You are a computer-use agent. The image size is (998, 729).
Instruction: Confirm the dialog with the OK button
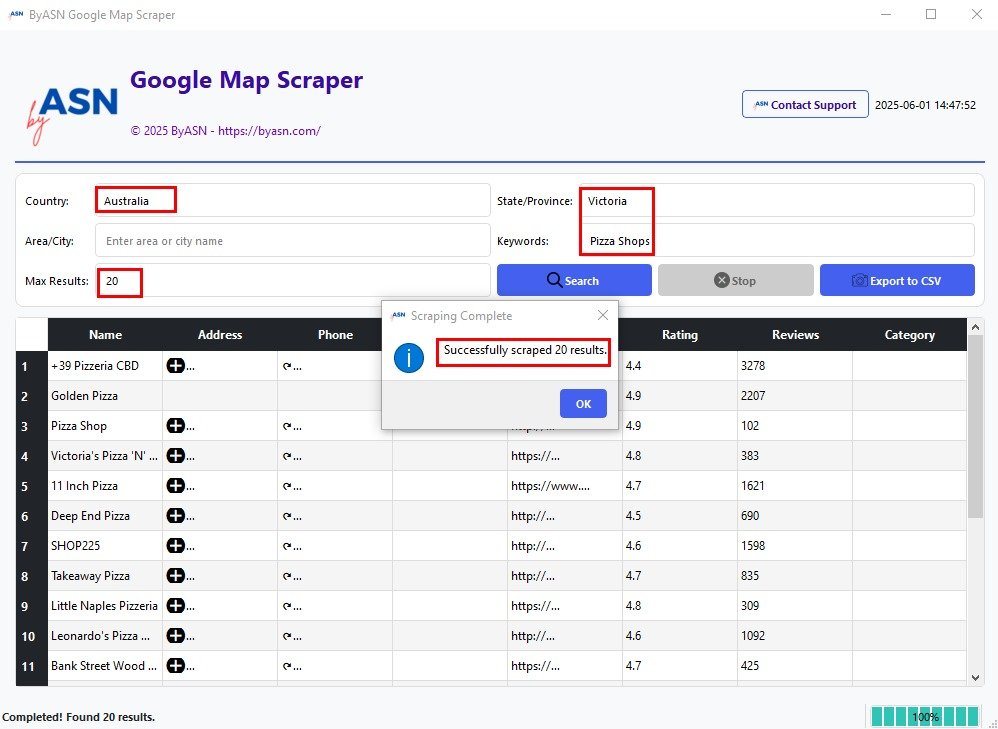point(583,404)
